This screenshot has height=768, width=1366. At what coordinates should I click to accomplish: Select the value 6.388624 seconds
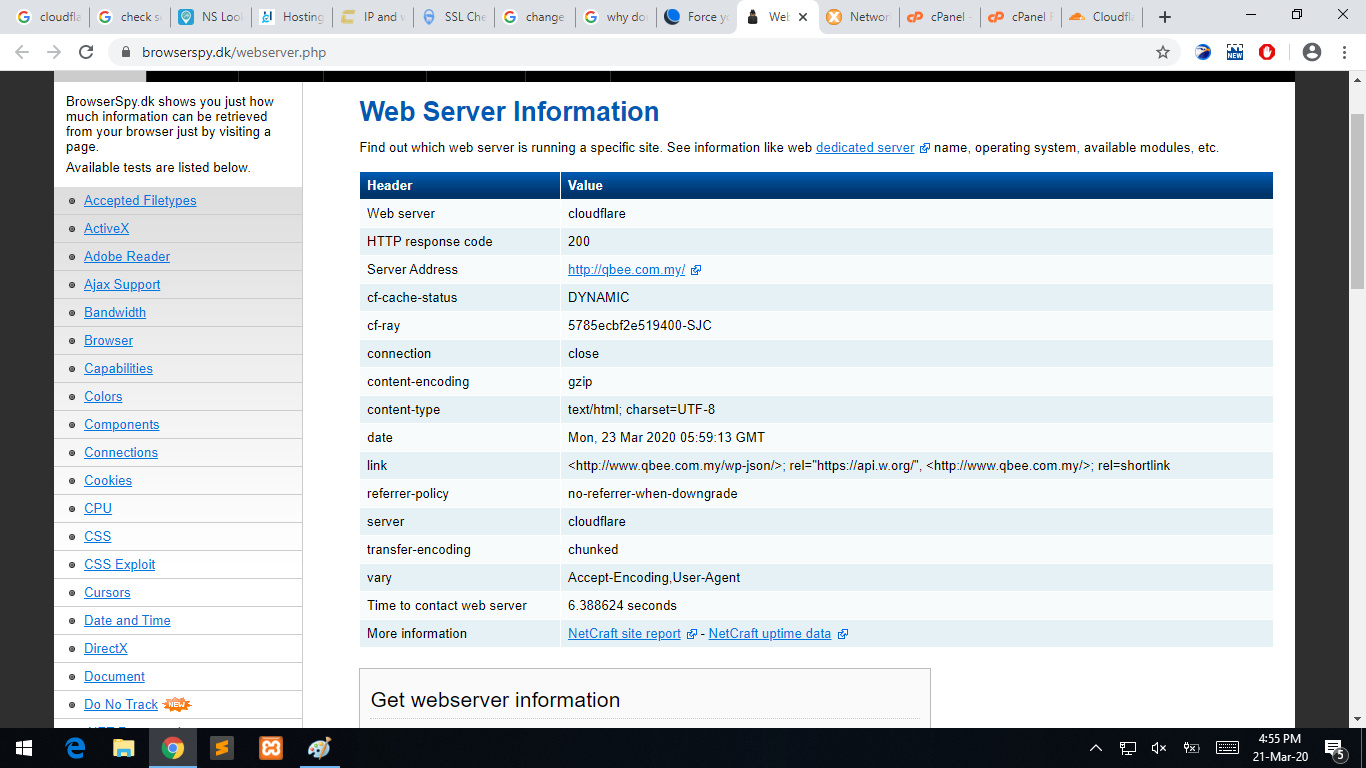click(622, 606)
